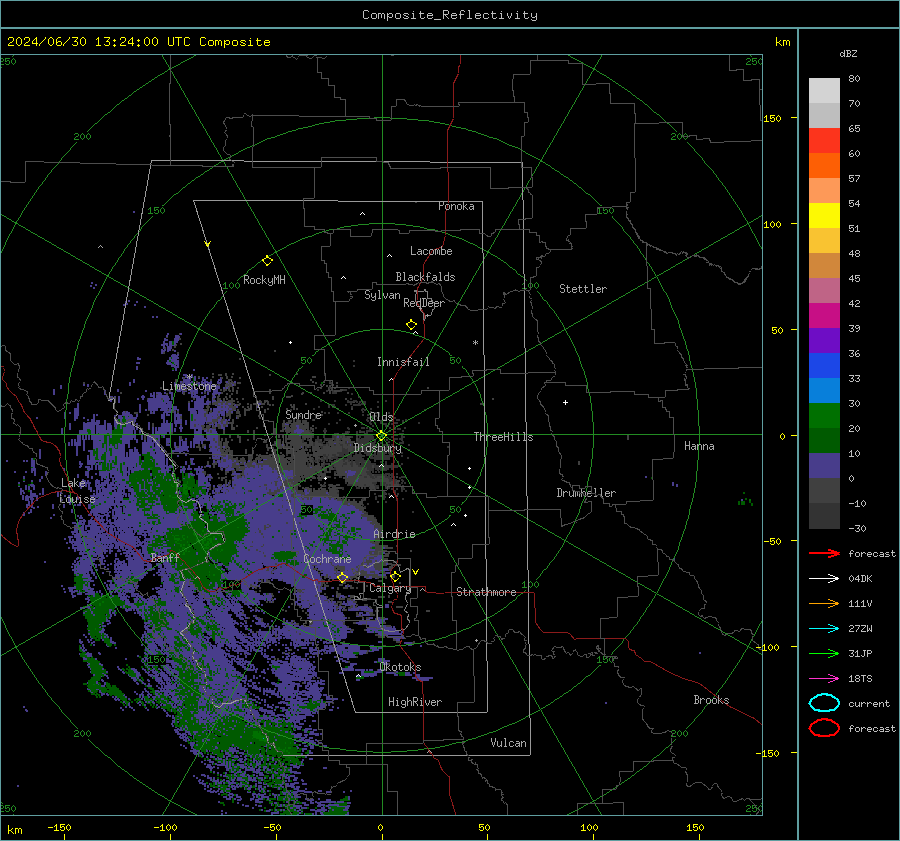Click the cyan current ellipse legend icon

click(824, 703)
